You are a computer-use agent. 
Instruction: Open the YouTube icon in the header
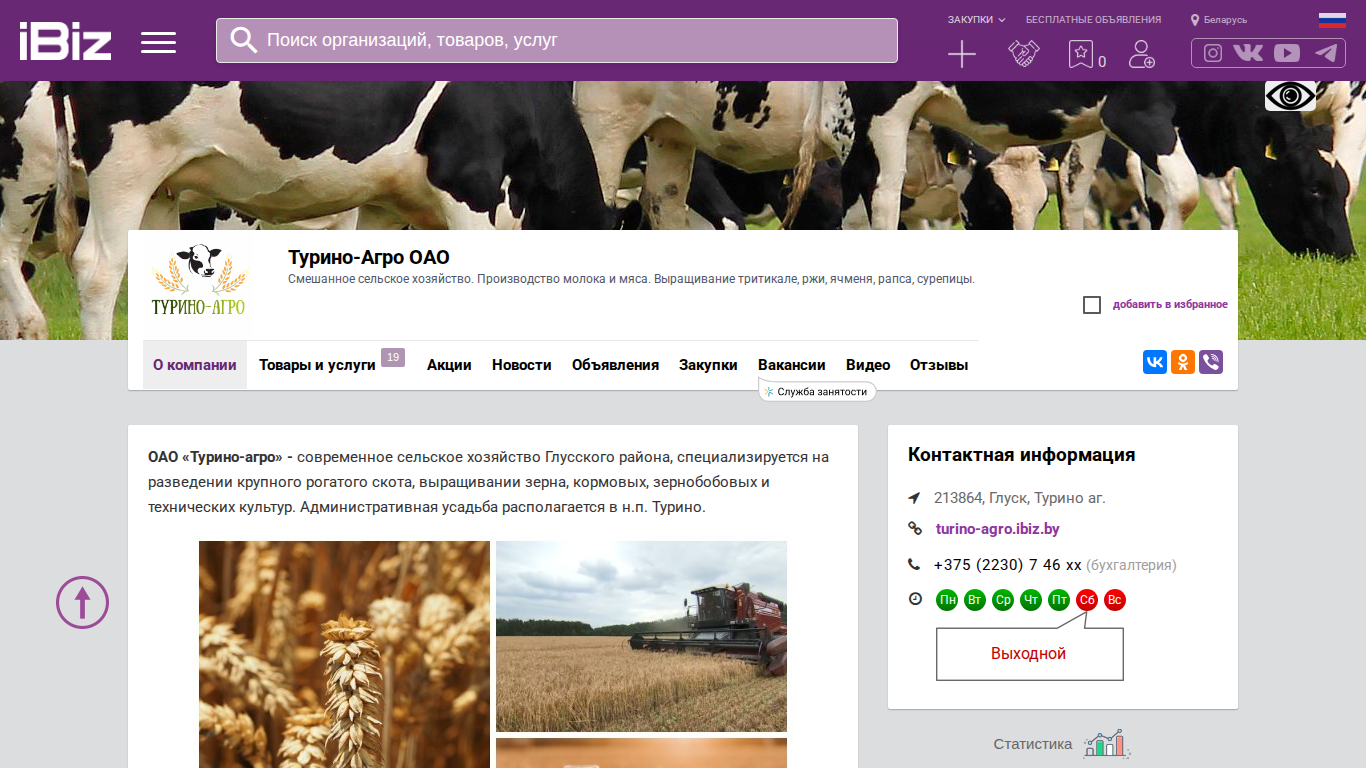(1287, 53)
